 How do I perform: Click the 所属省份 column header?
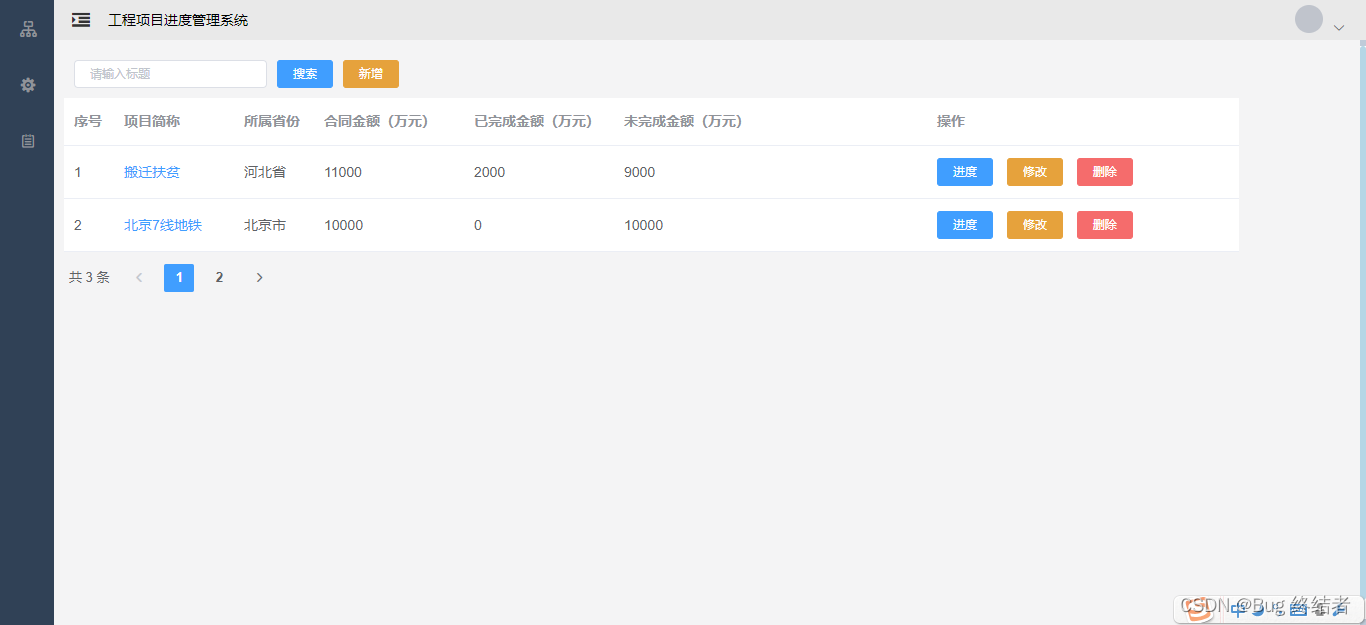click(x=272, y=121)
